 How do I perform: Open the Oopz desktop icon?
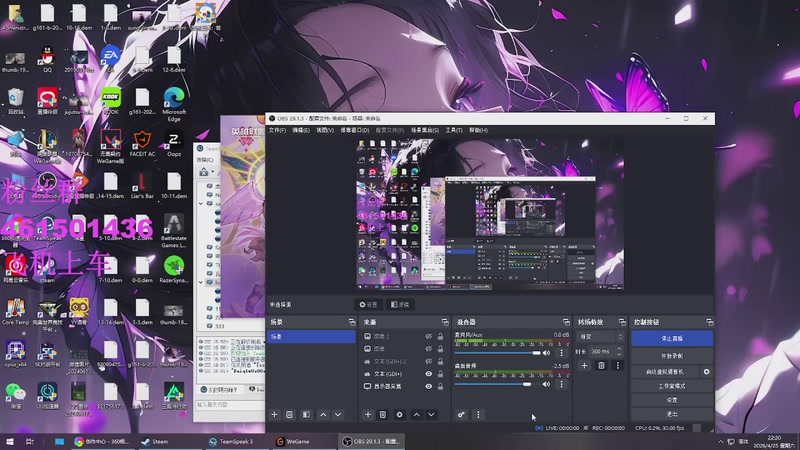point(174,144)
